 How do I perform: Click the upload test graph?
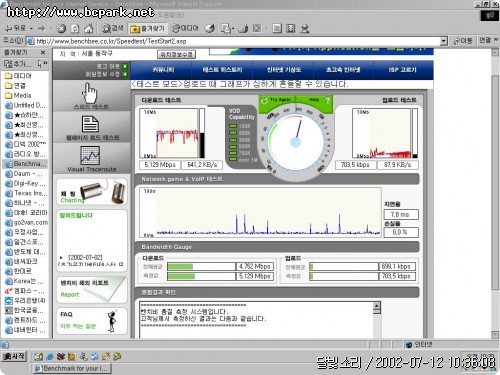[382, 133]
